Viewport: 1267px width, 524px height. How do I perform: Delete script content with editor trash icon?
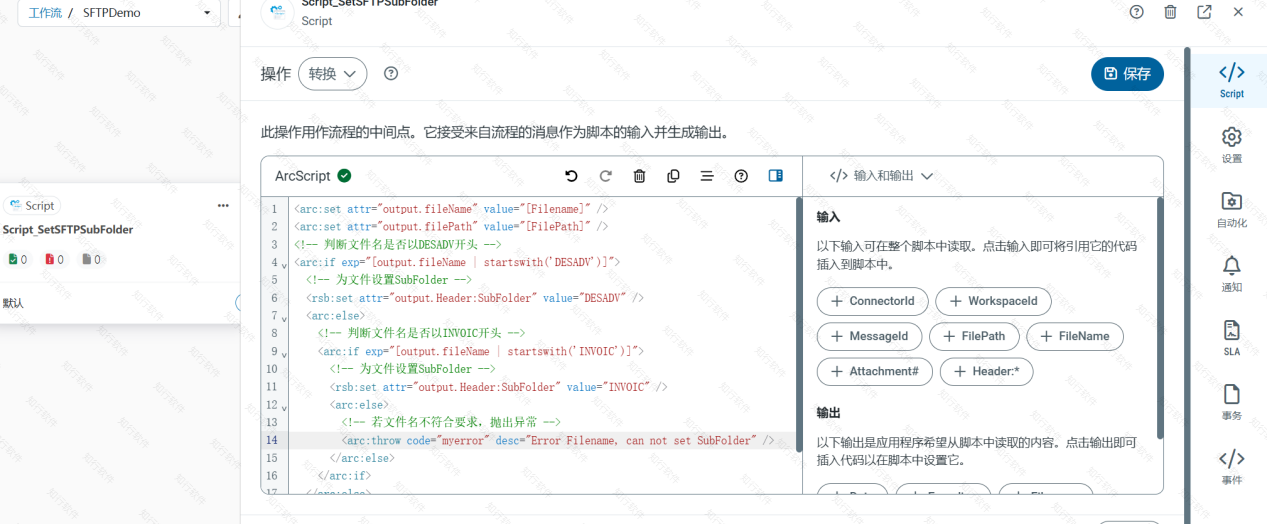tap(639, 176)
